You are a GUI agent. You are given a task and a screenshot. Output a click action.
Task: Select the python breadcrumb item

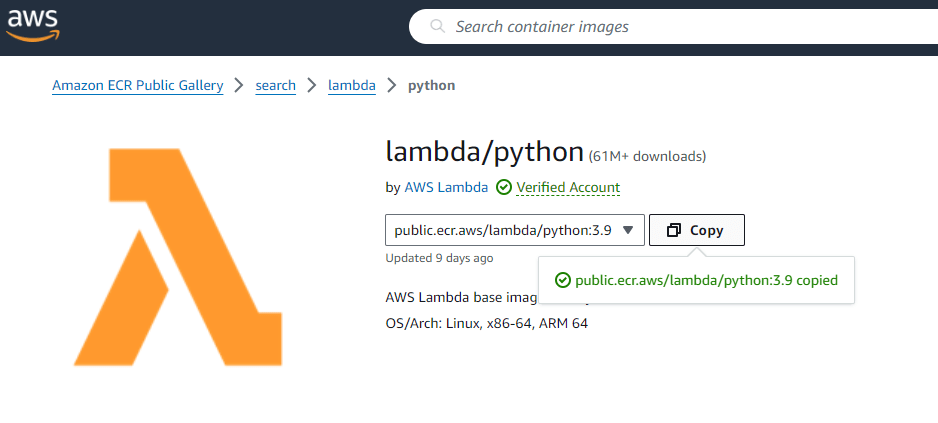click(431, 85)
